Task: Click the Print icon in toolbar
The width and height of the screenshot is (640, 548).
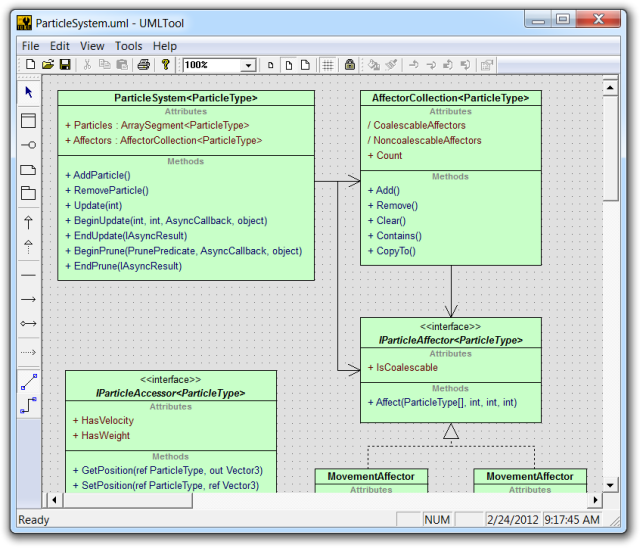Action: (143, 65)
